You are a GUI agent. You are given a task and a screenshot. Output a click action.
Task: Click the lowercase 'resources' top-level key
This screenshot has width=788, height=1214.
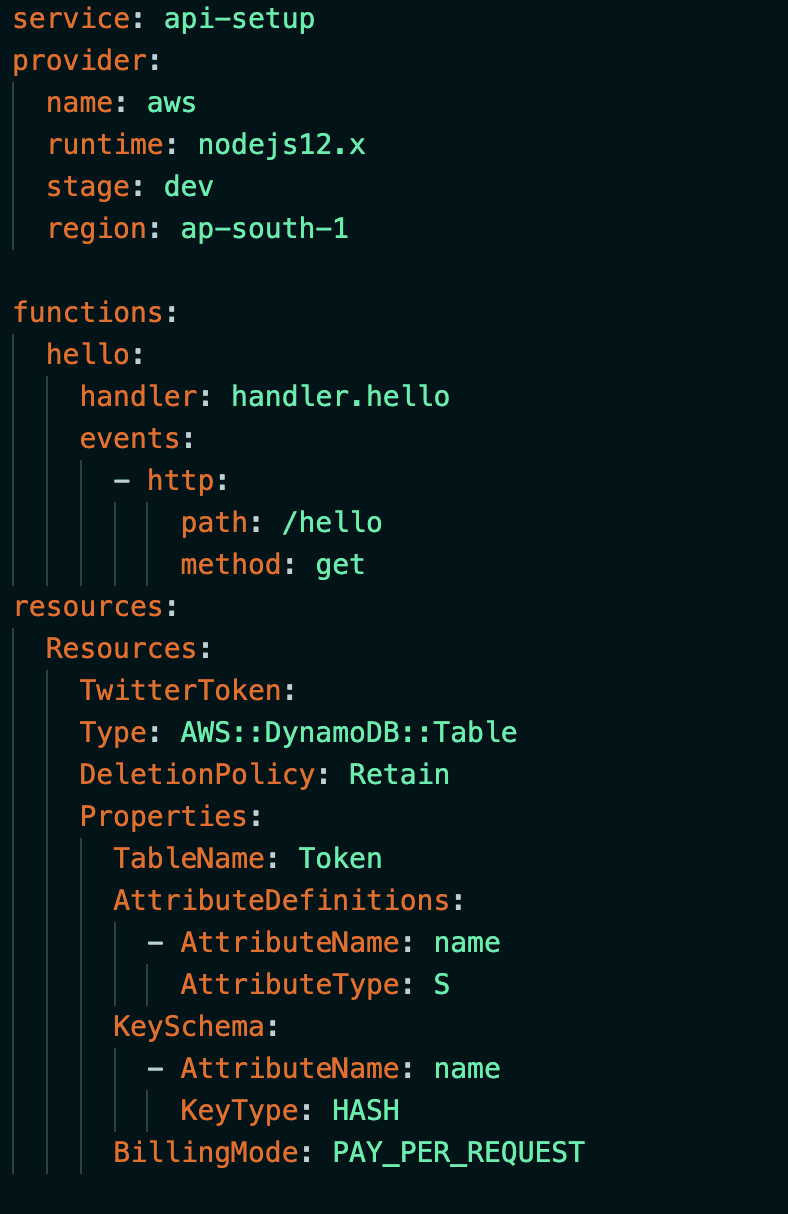point(88,607)
